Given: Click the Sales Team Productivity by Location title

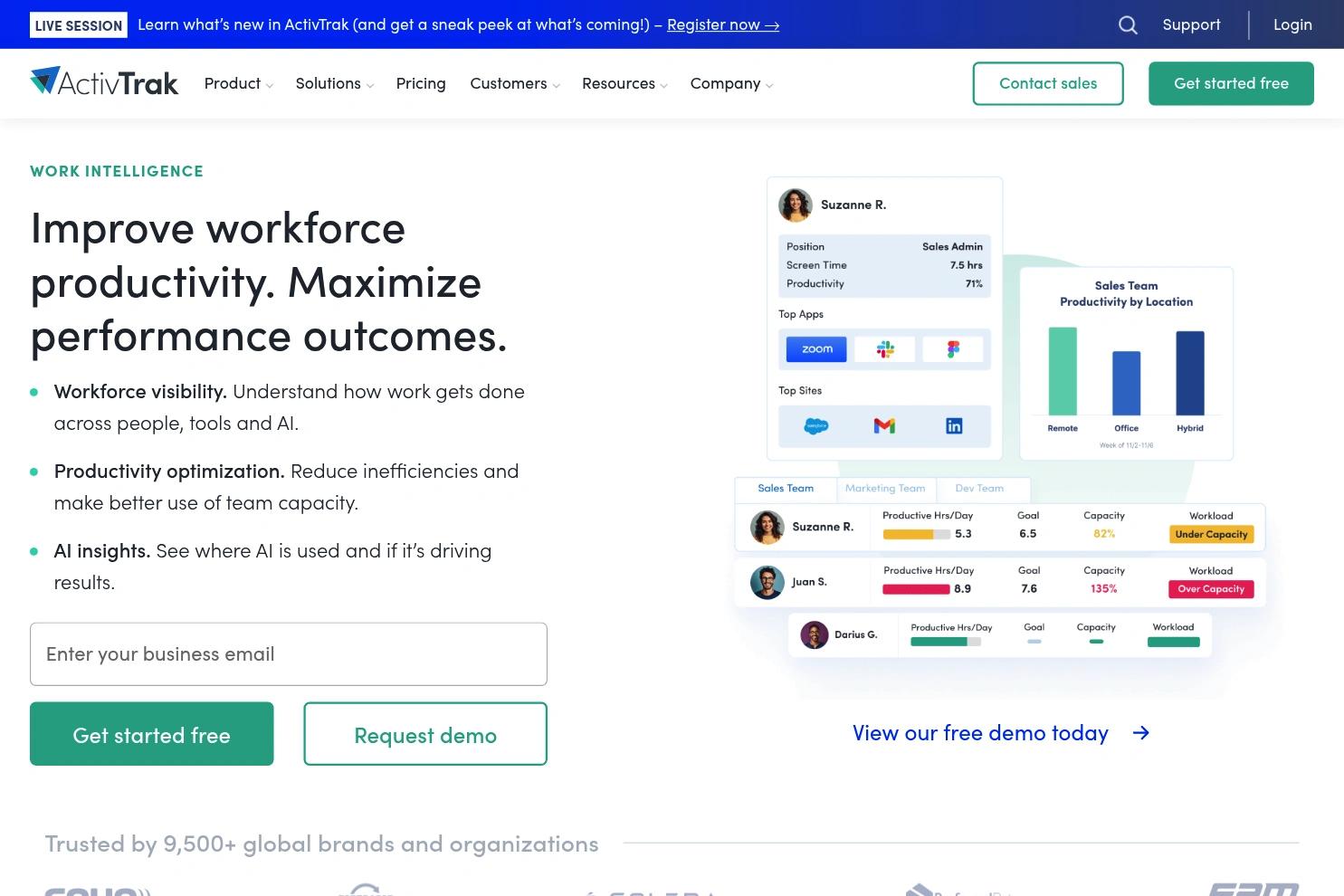Looking at the screenshot, I should [1126, 293].
